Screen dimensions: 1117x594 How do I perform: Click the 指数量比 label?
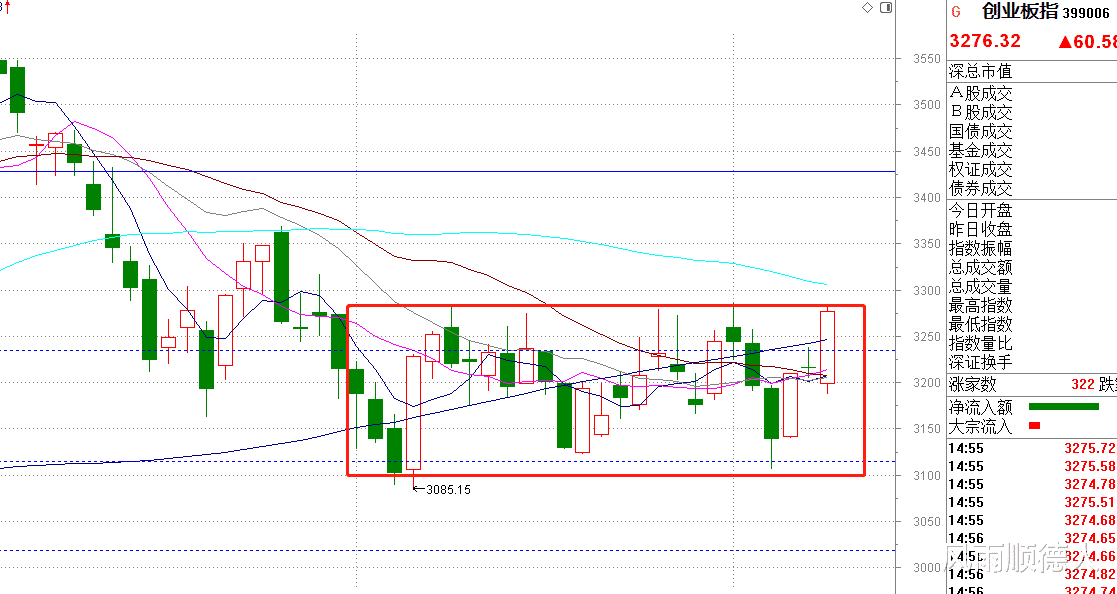980,343
